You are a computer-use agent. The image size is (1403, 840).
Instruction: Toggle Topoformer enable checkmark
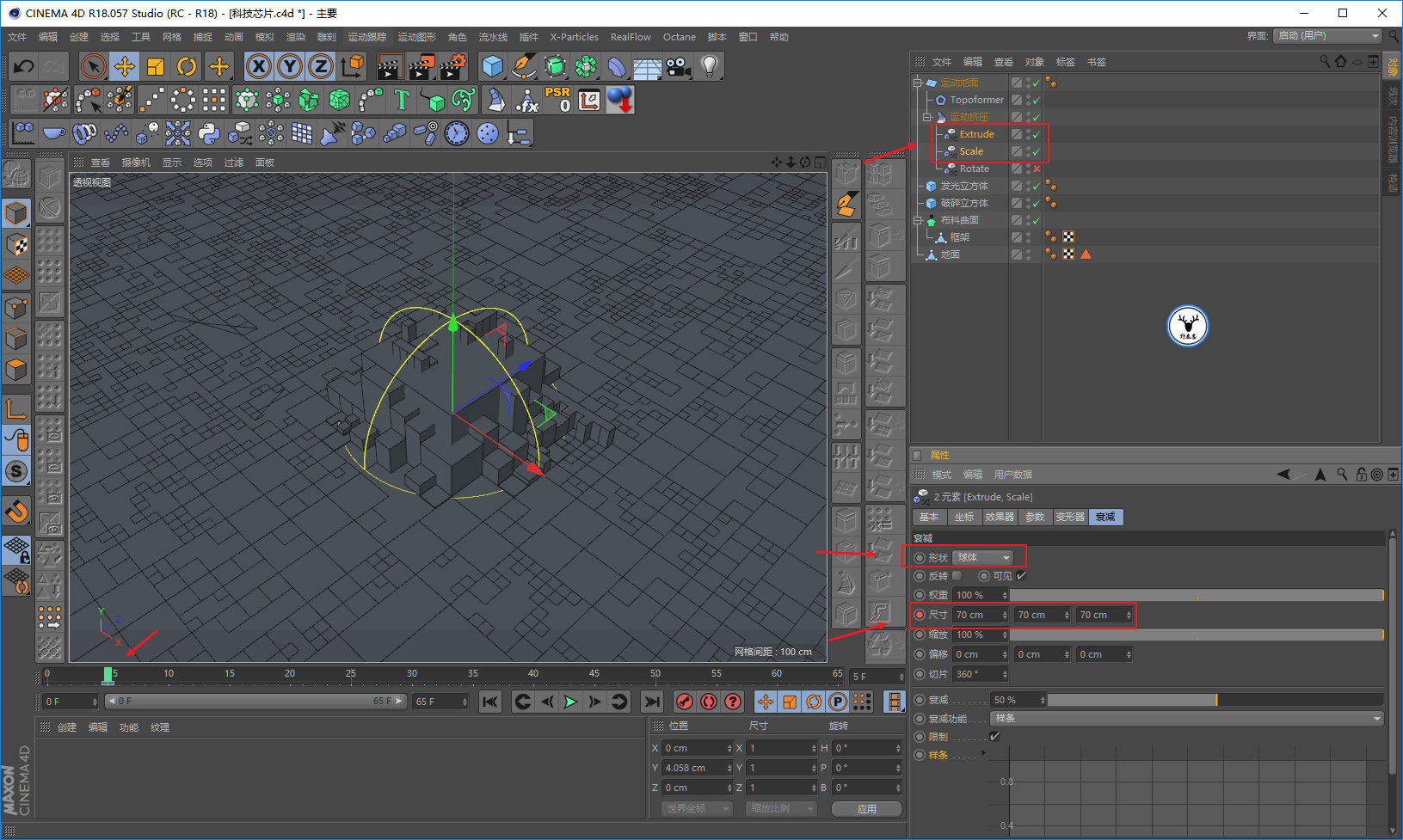(1037, 100)
